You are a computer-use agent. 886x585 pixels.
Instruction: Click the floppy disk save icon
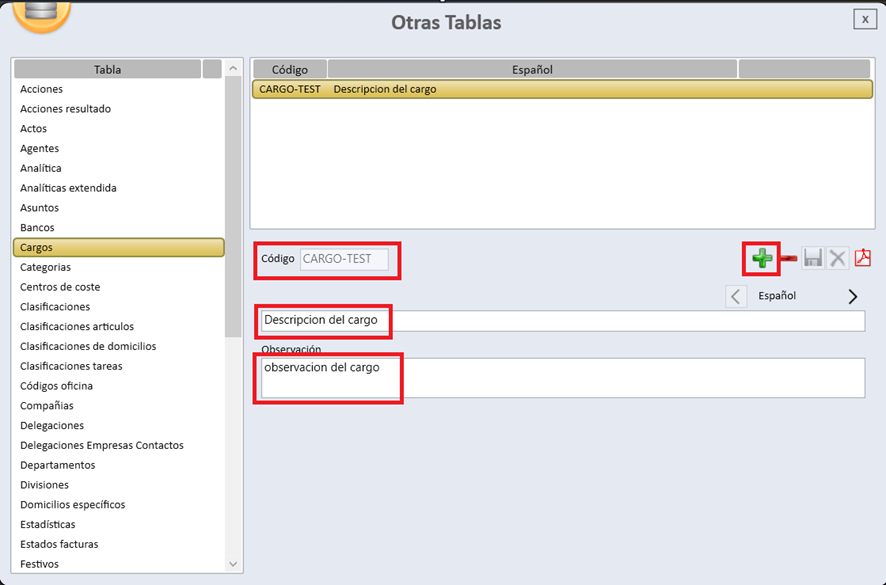[813, 259]
